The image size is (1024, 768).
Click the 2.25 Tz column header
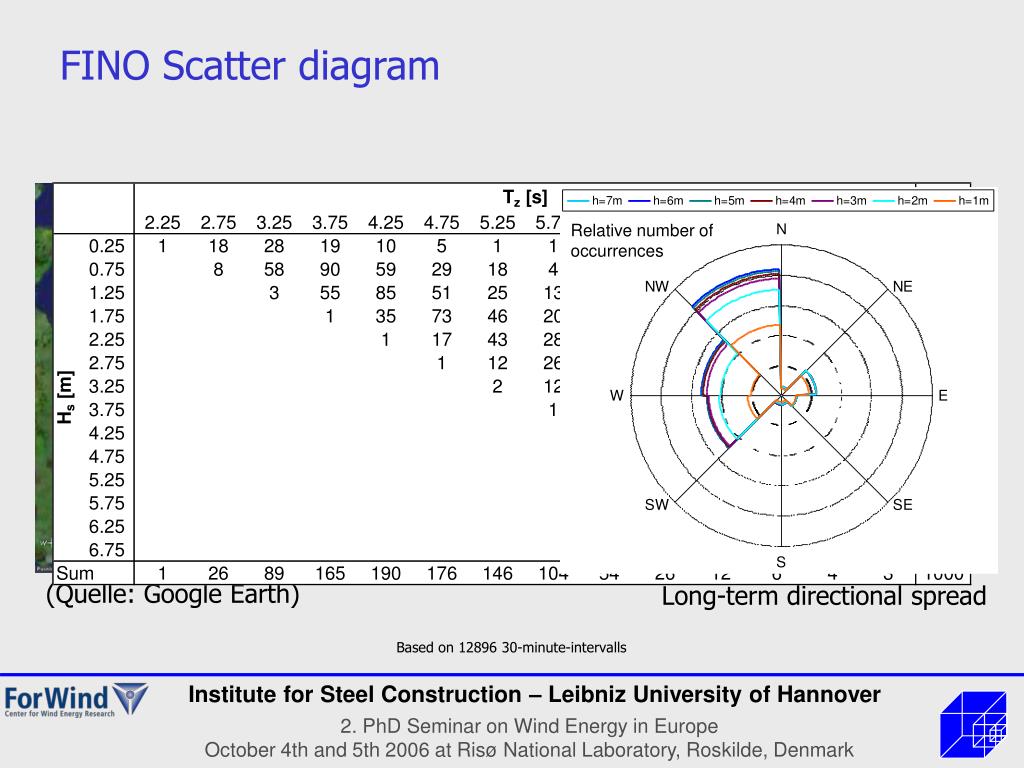click(x=162, y=223)
